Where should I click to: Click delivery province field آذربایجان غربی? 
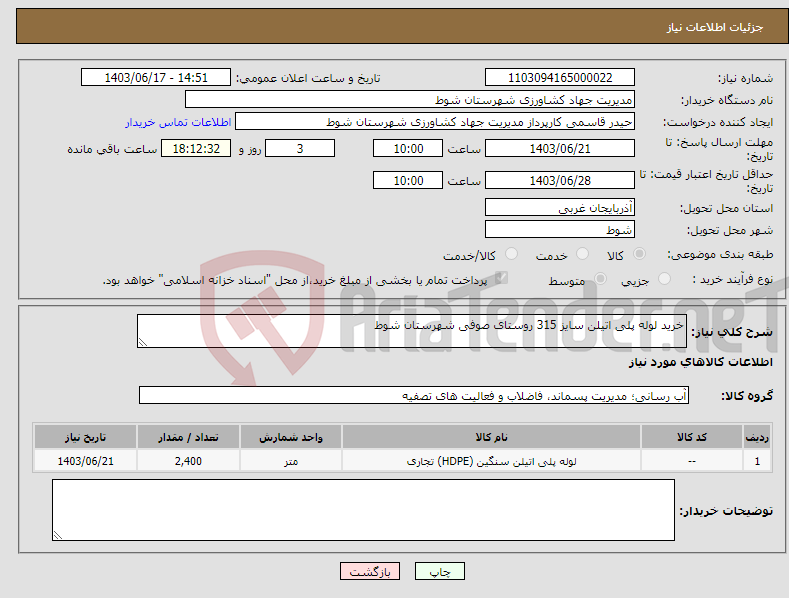tap(560, 208)
